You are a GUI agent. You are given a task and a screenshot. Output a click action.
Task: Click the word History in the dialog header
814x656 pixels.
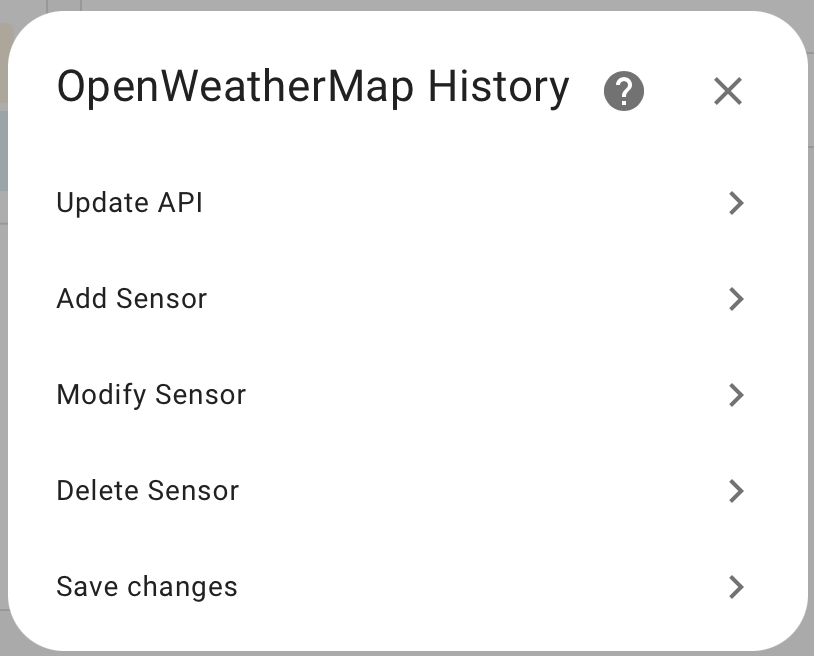[498, 88]
